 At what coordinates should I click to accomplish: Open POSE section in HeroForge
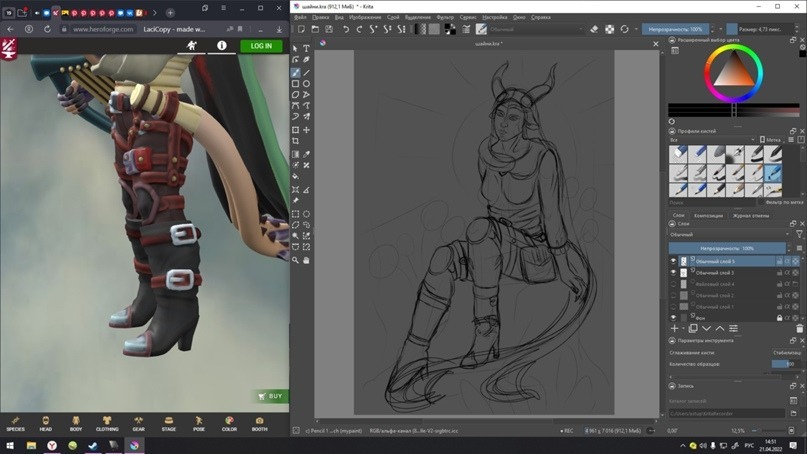click(199, 424)
